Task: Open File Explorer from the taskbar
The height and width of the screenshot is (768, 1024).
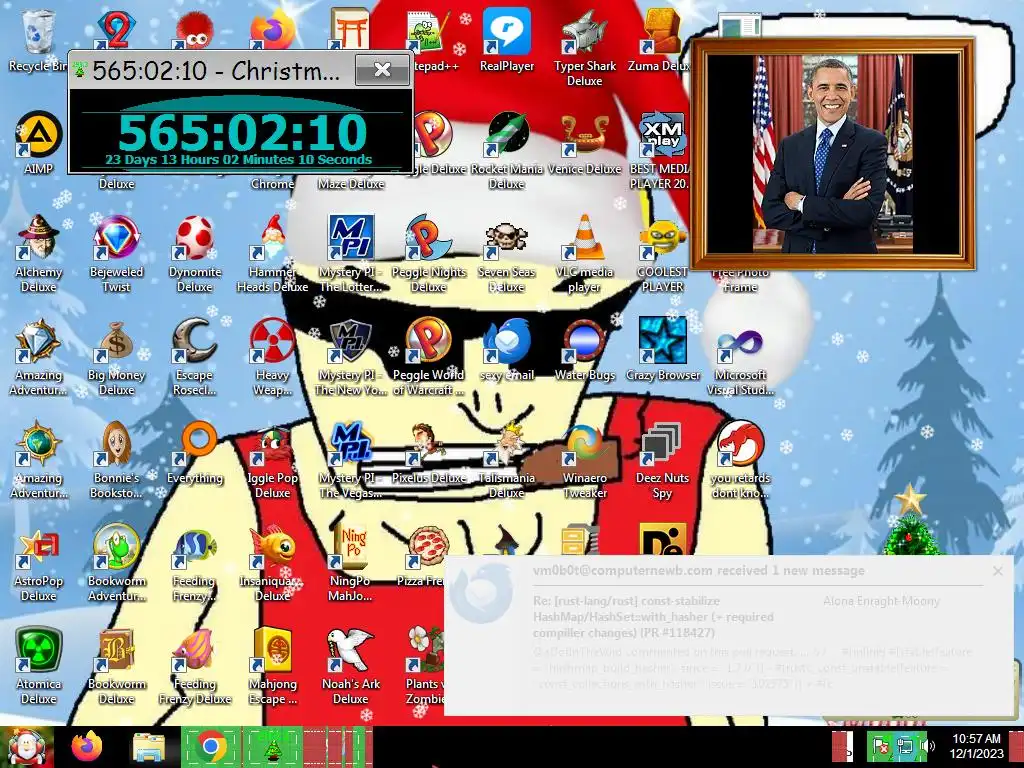Action: pos(149,746)
